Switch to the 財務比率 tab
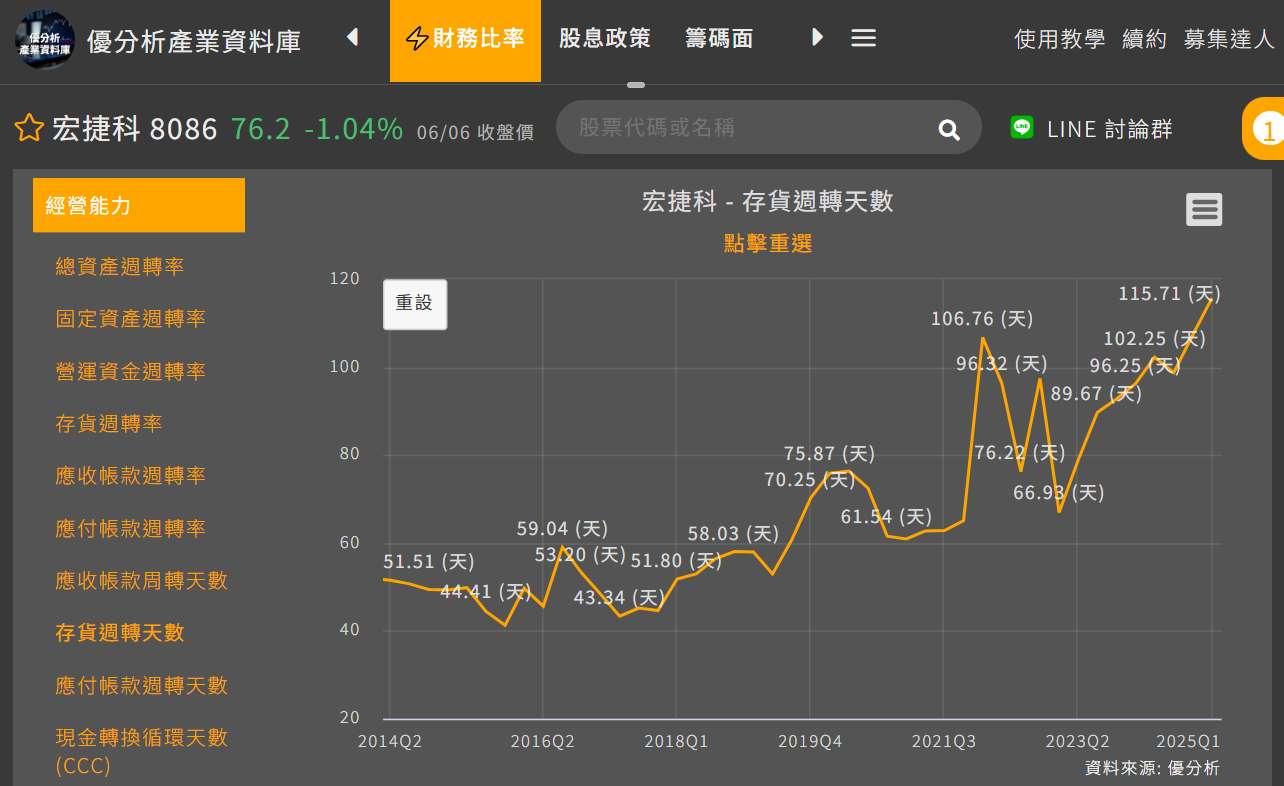Screen dimensions: 1284x786 click(465, 39)
